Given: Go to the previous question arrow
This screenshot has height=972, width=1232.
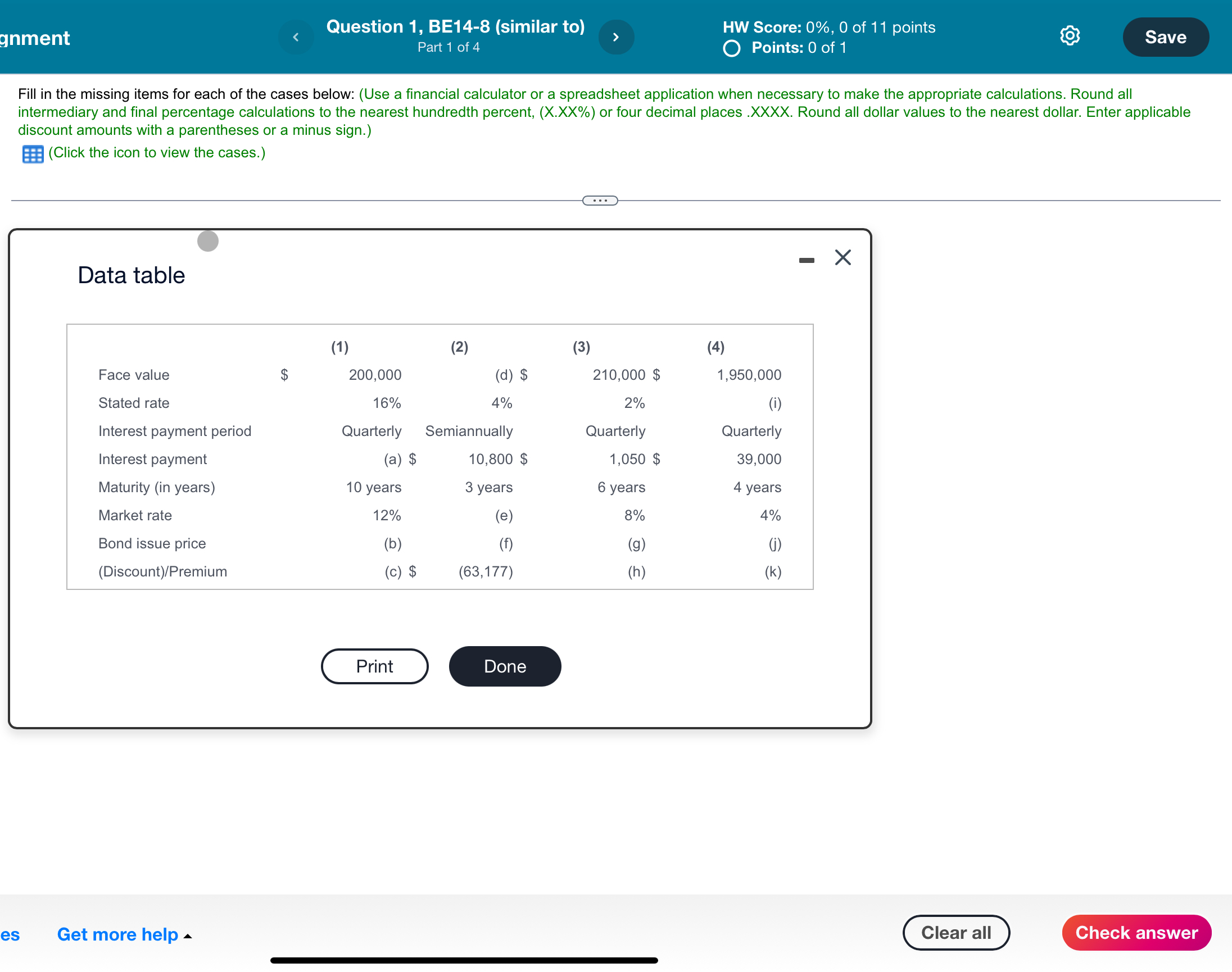Looking at the screenshot, I should [296, 37].
